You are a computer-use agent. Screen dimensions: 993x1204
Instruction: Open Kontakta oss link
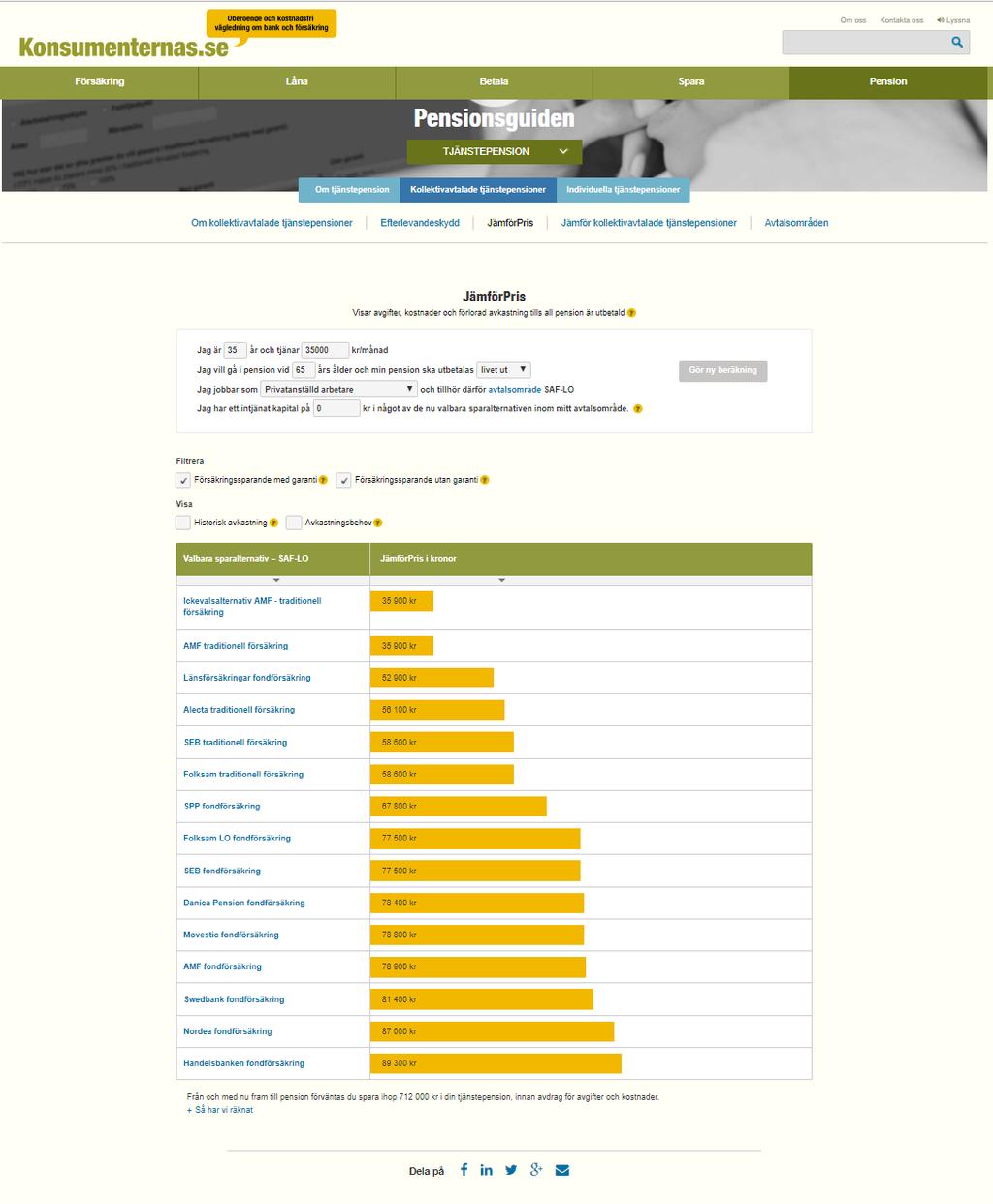pyautogui.click(x=902, y=20)
